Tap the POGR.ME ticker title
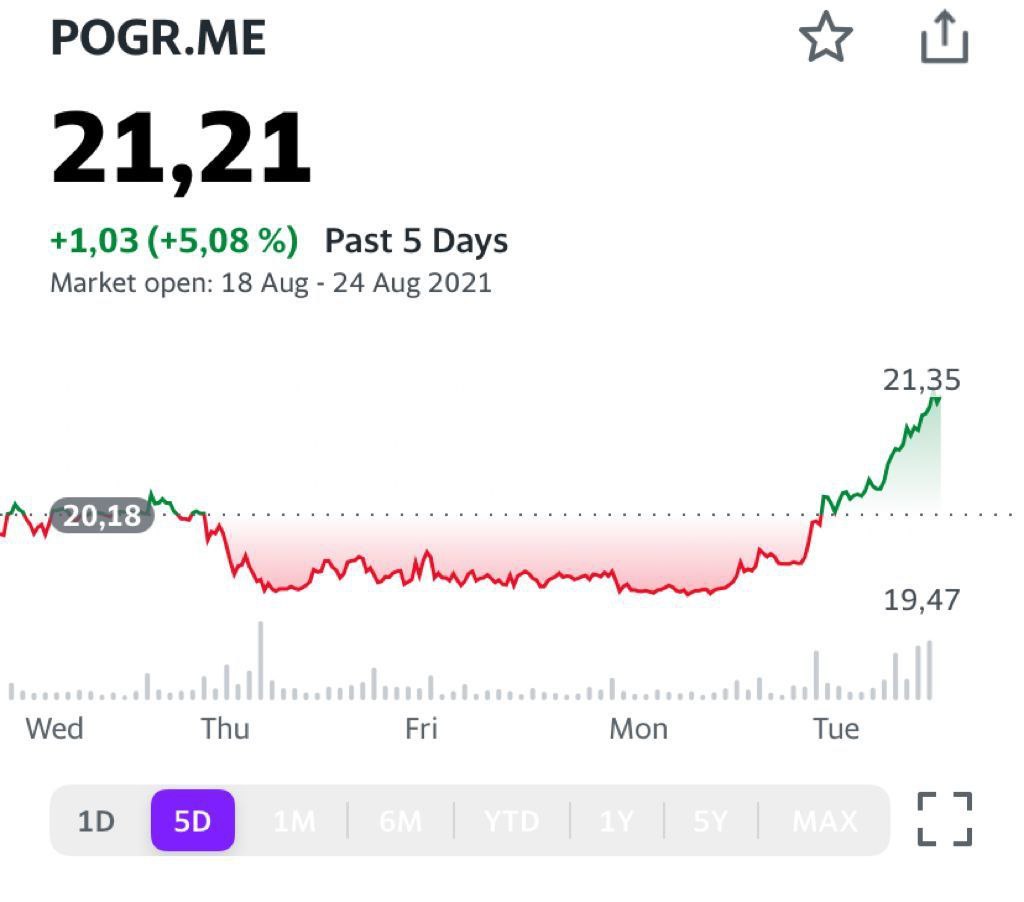The image size is (1024, 902). coord(158,39)
